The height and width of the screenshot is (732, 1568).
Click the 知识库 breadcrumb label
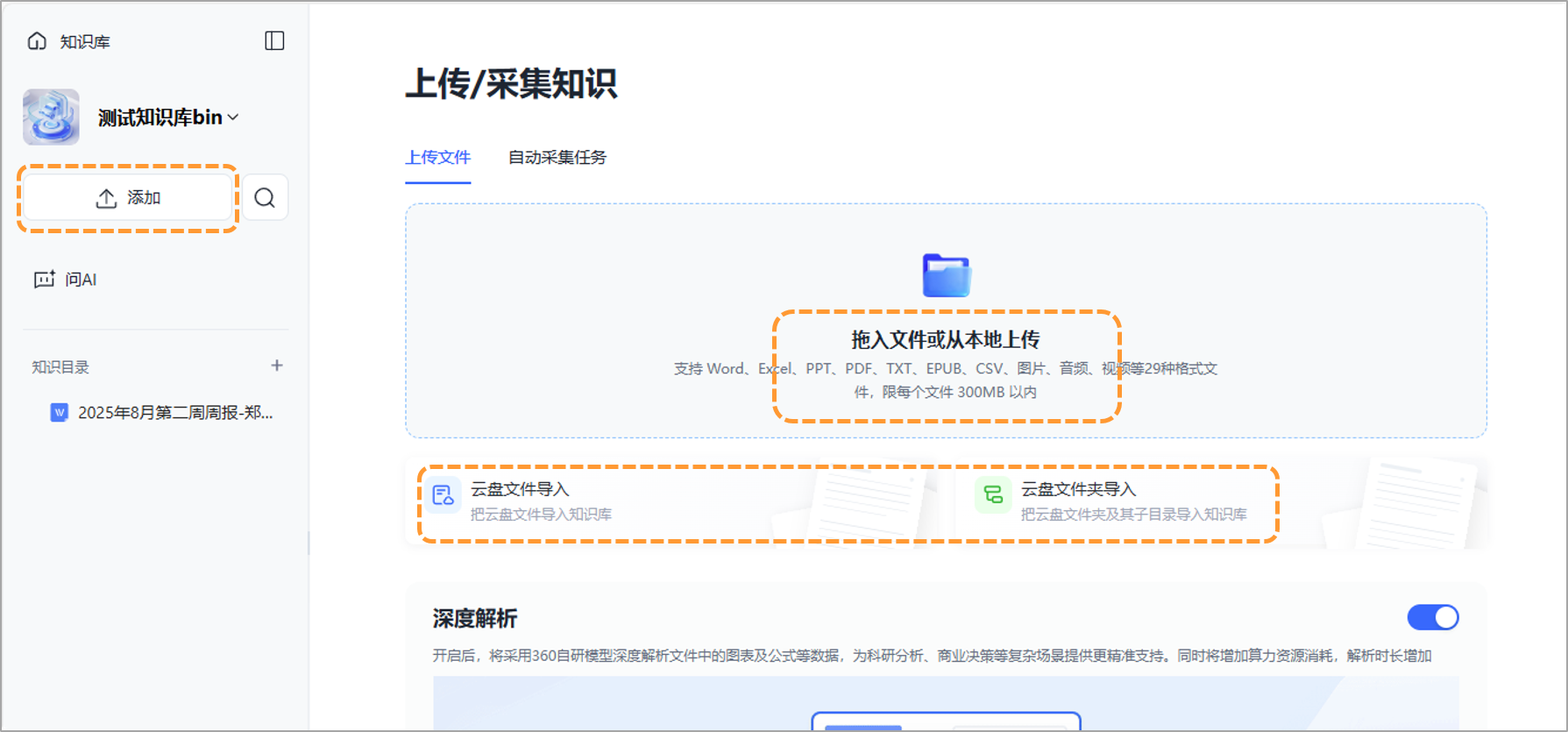coord(85,42)
